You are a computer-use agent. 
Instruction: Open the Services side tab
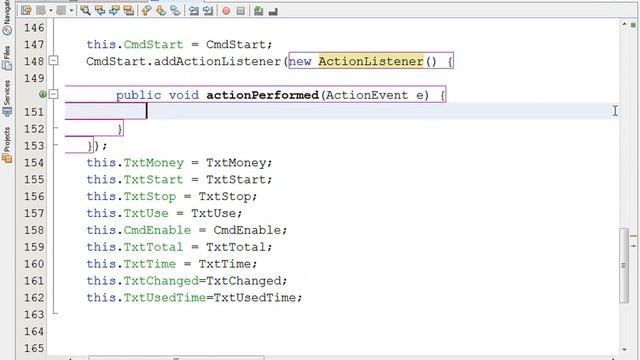click(7, 98)
